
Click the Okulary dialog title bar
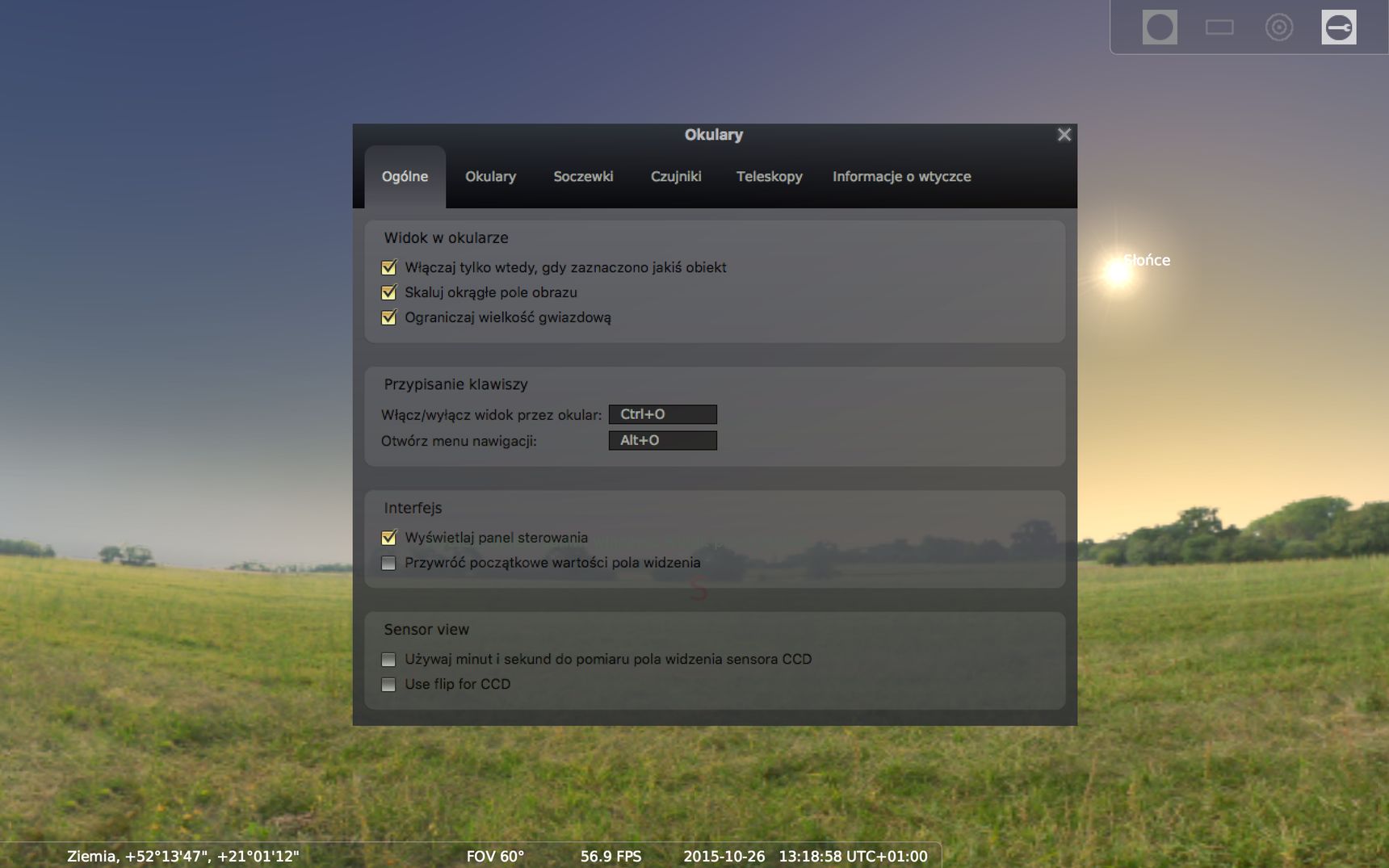click(714, 135)
